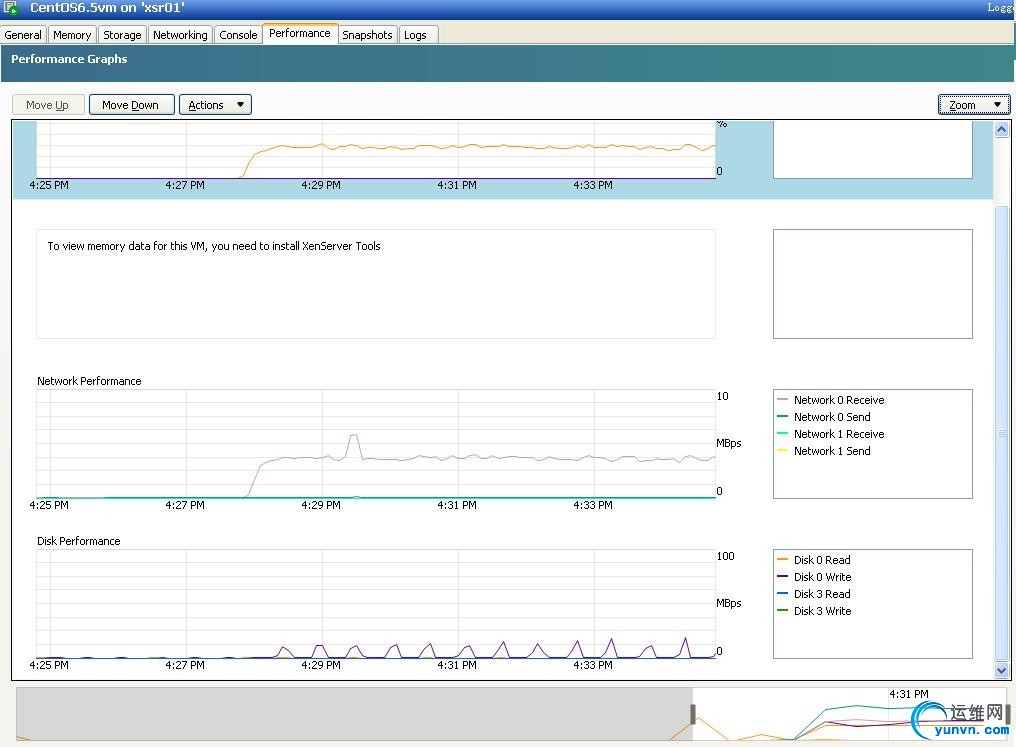Select the Networking tab
The width and height of the screenshot is (1016, 747).
tap(180, 35)
